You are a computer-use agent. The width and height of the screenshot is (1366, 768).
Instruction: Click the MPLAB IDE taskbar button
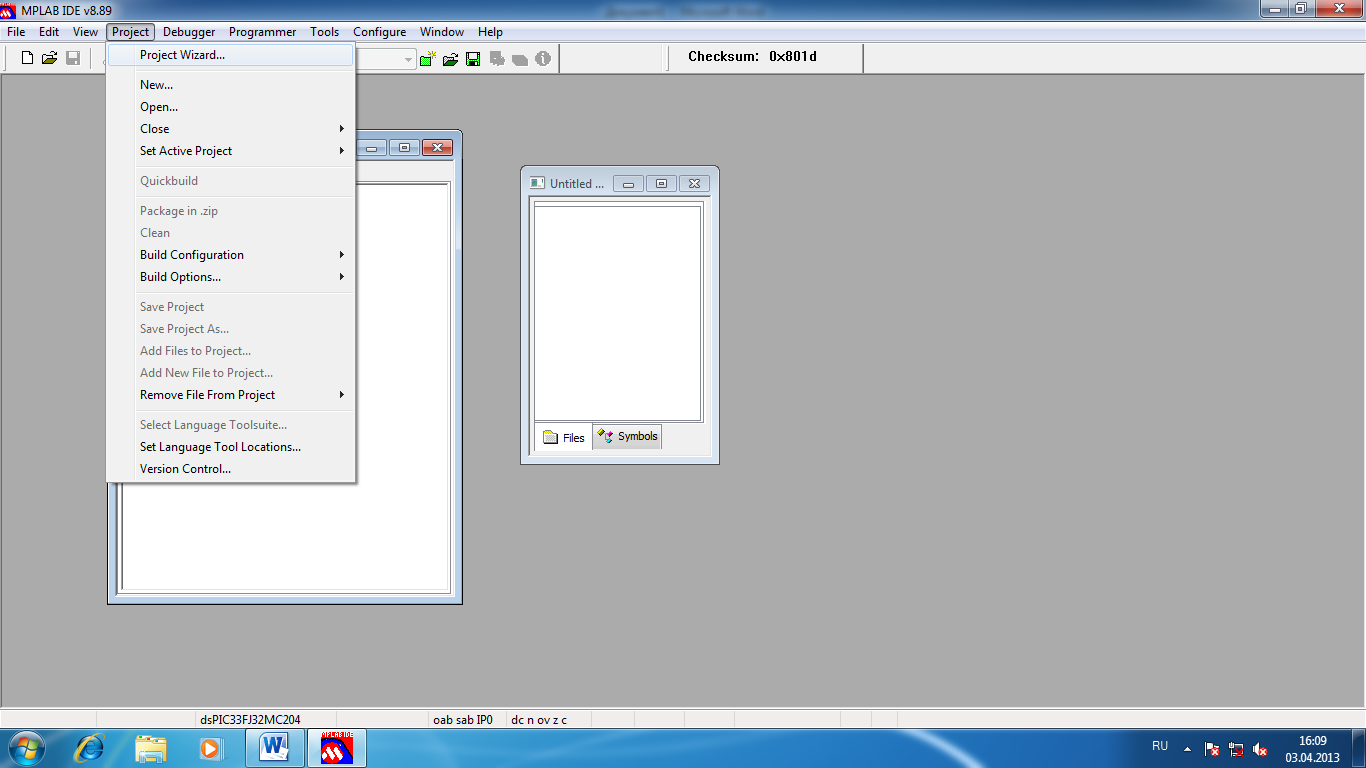tap(337, 748)
